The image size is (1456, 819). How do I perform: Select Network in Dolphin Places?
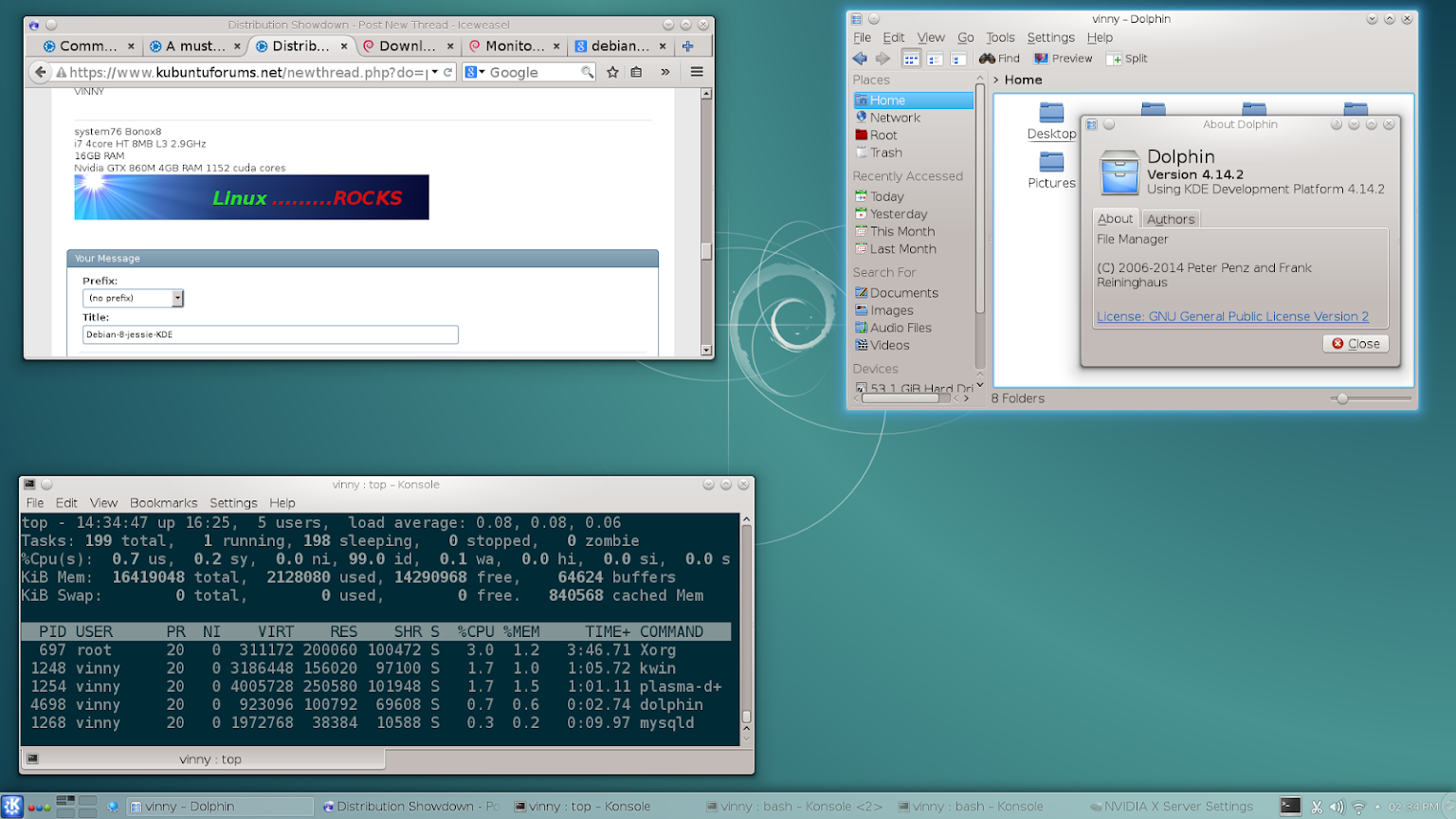click(913, 118)
